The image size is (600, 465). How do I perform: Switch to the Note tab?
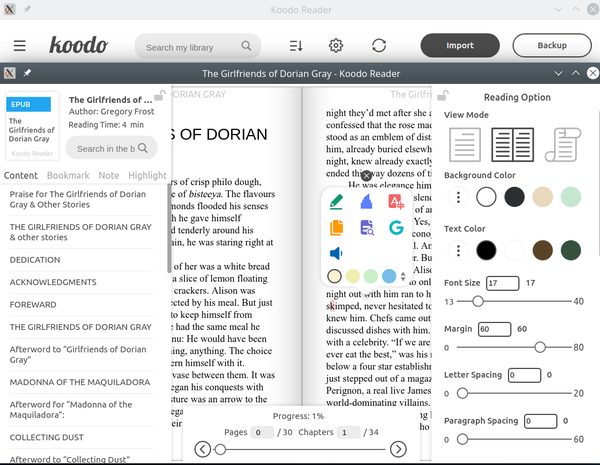[x=109, y=176]
